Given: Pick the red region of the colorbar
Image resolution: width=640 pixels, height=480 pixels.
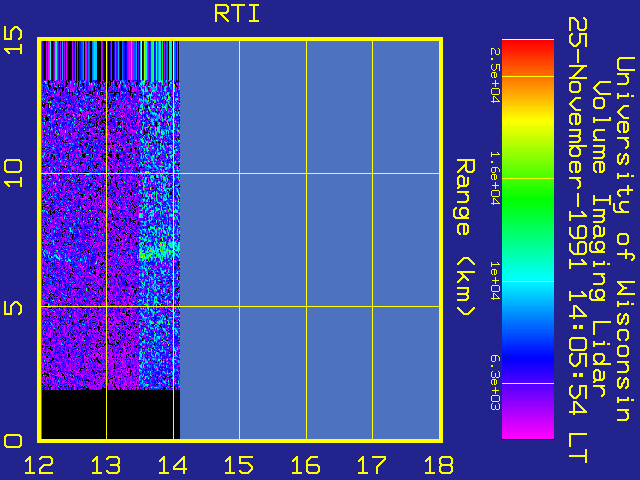Looking at the screenshot, I should (528, 51).
